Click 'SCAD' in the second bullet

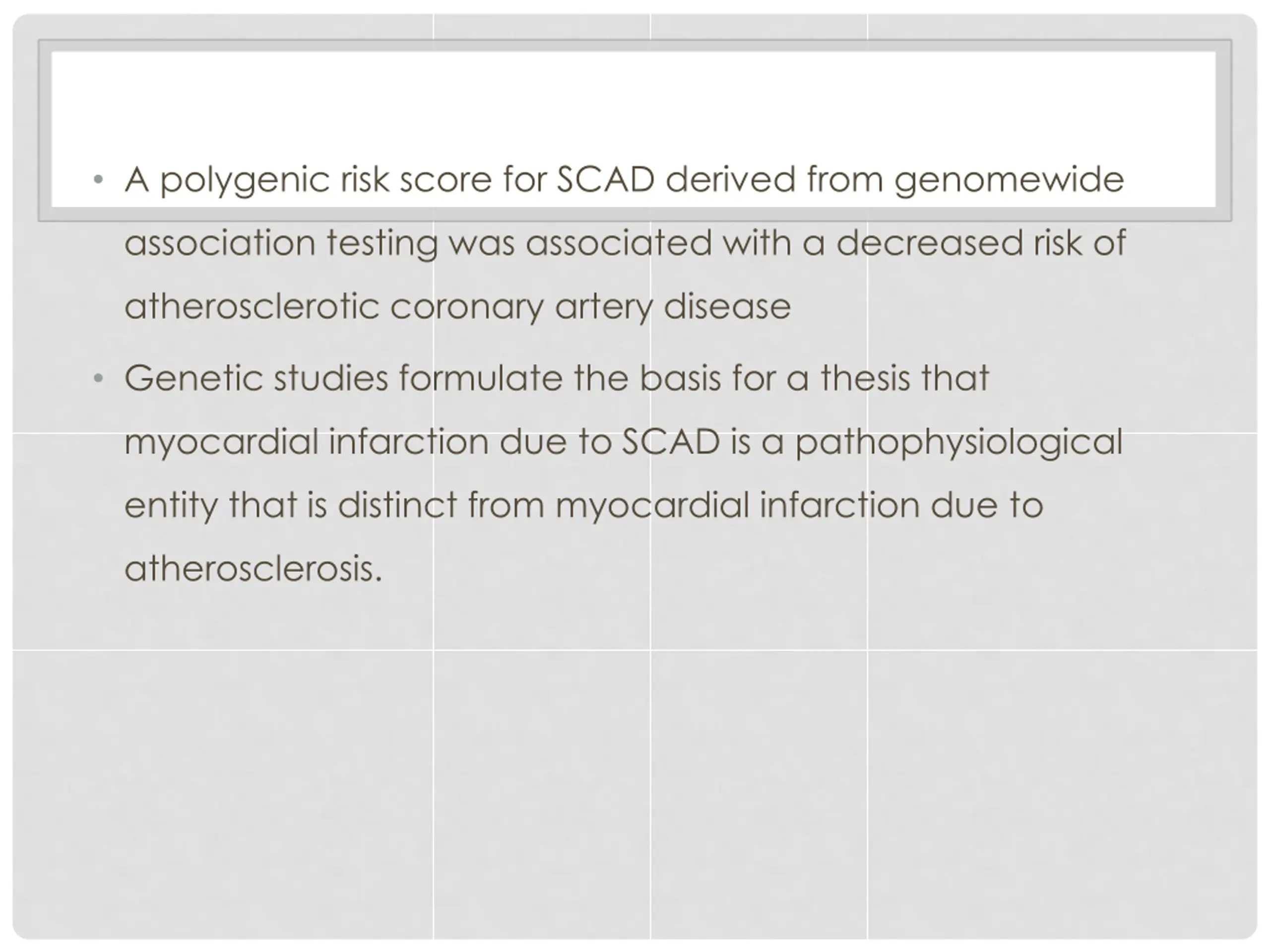671,442
